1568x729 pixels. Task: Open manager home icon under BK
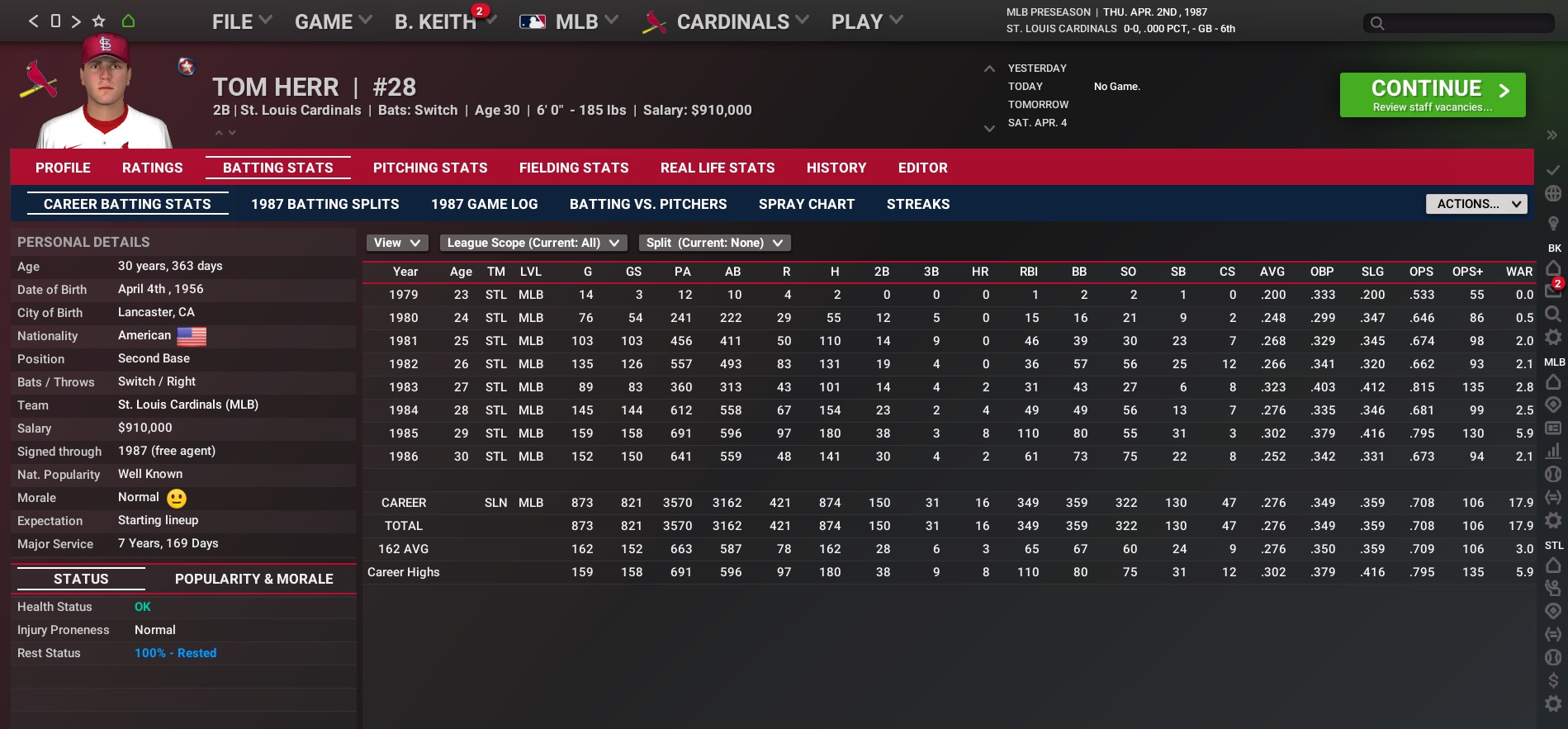click(1552, 267)
